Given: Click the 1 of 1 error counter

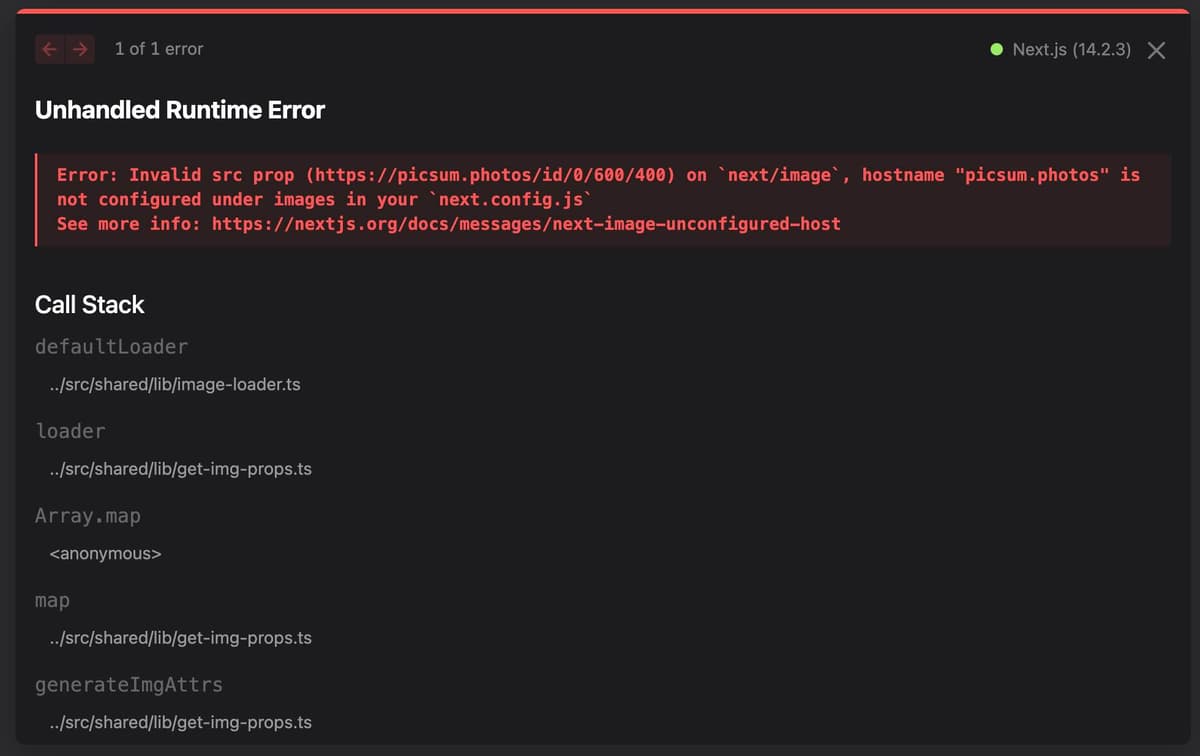Looking at the screenshot, I should (x=158, y=48).
